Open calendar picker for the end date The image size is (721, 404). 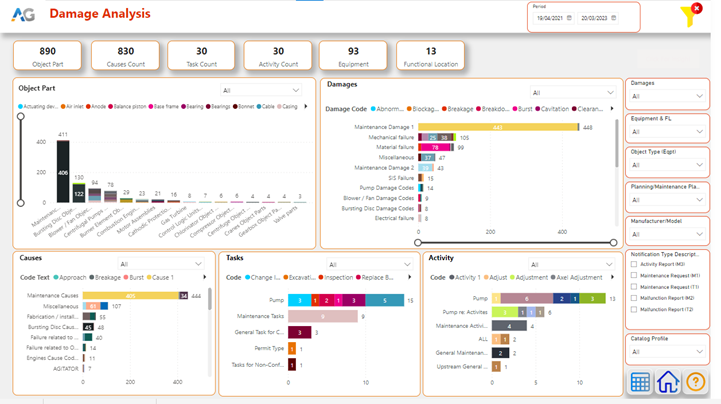click(613, 18)
